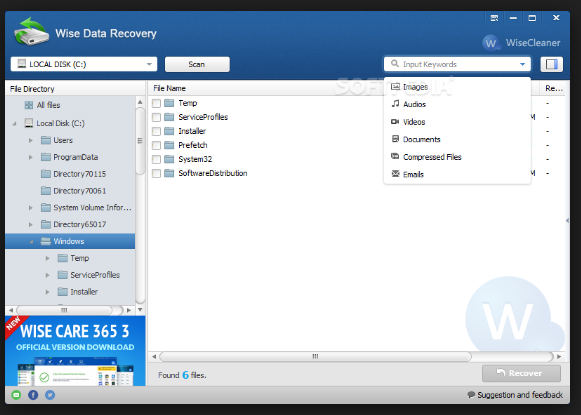This screenshot has width=581, height=415.
Task: Expand the Directory65017 node
Action: (31, 225)
